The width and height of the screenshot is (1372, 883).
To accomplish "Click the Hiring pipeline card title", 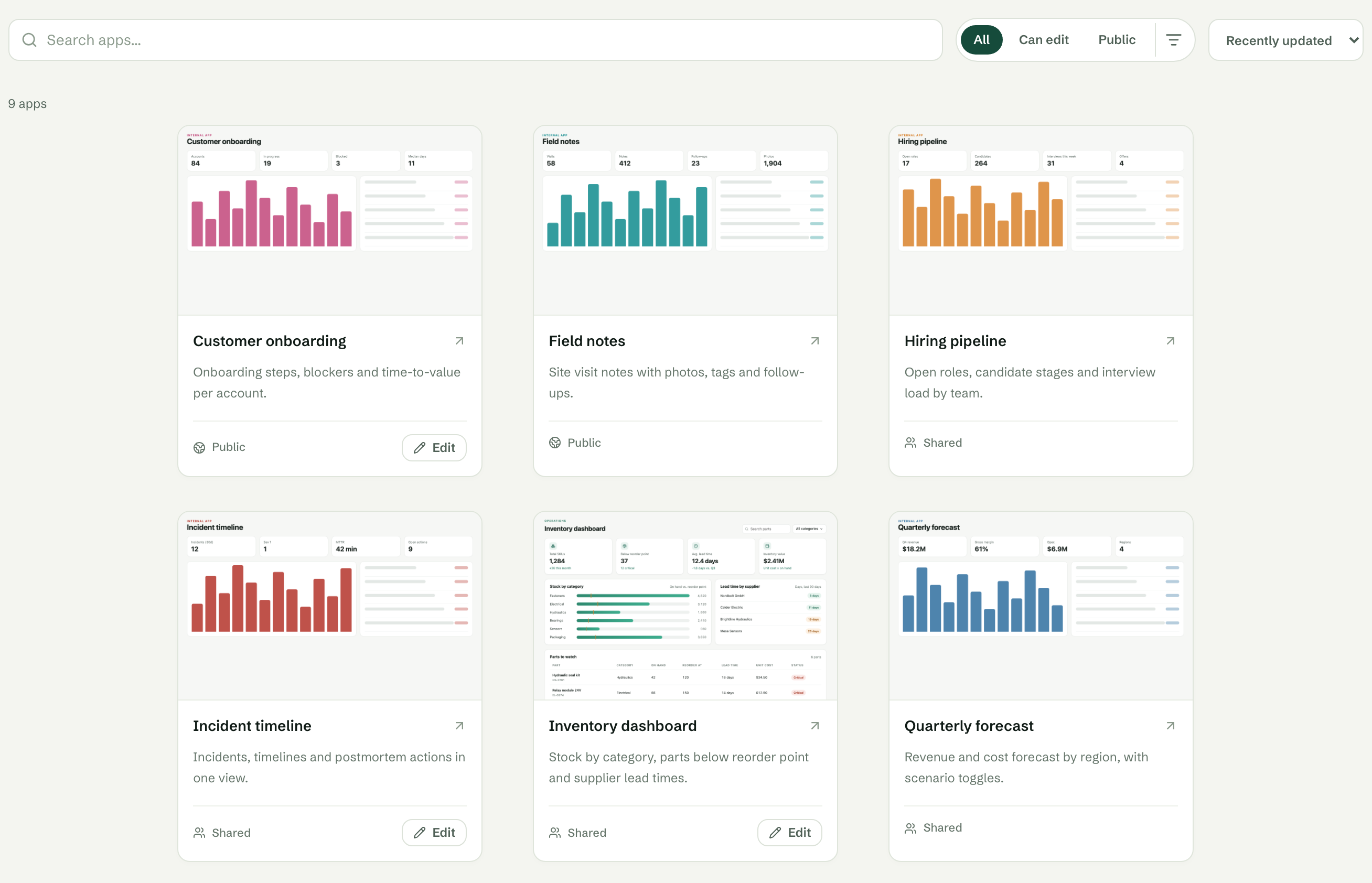I will point(955,341).
